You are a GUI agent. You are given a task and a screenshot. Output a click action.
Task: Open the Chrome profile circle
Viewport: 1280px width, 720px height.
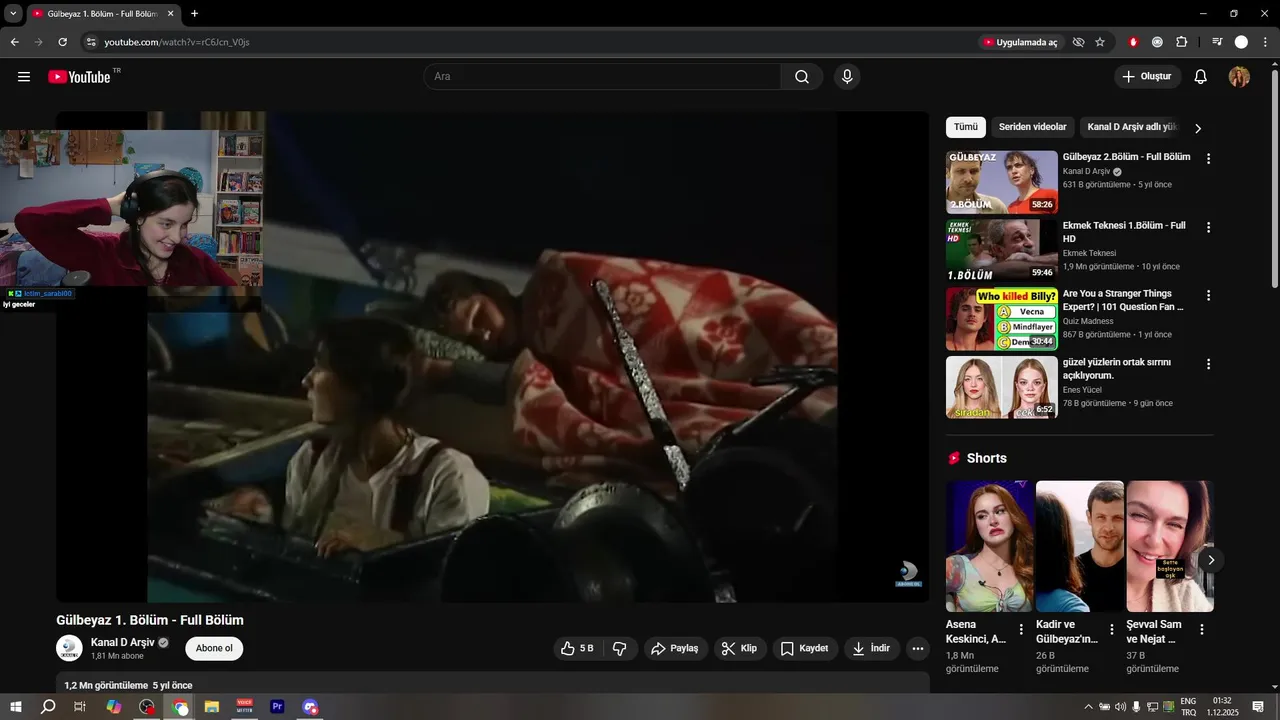point(1241,42)
